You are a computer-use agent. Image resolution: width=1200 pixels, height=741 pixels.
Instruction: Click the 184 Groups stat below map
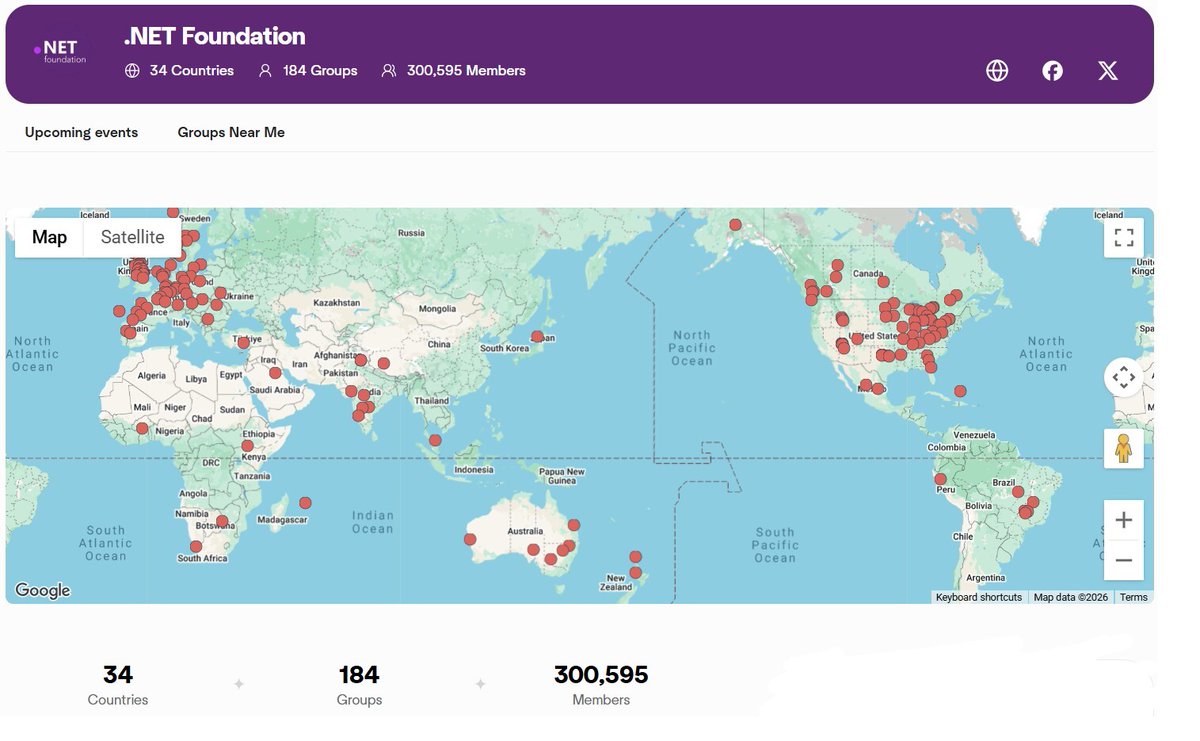359,685
